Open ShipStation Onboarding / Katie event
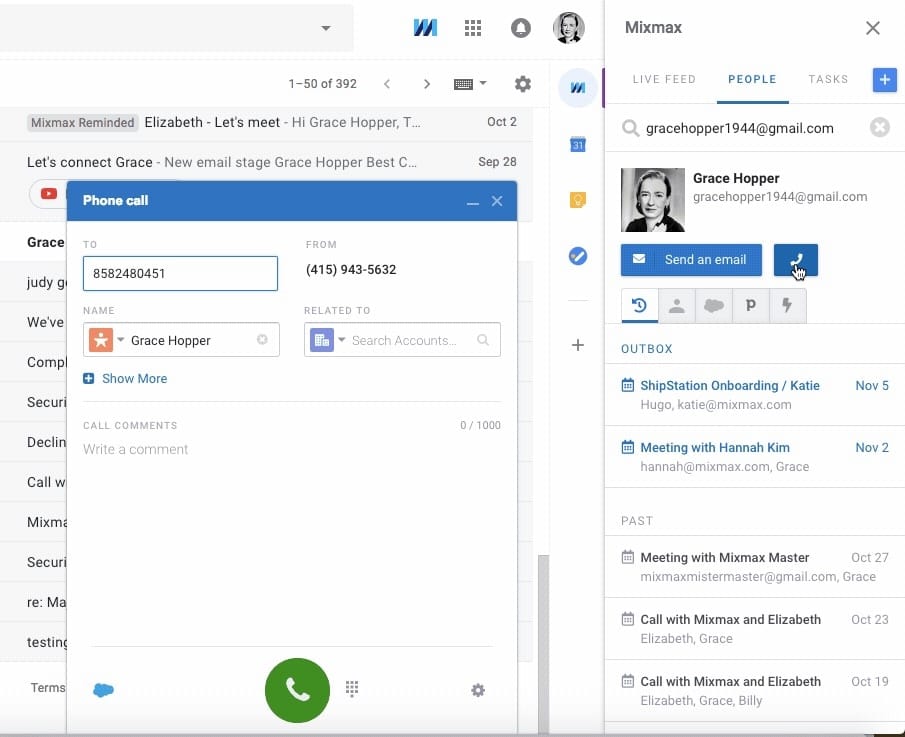 click(755, 395)
